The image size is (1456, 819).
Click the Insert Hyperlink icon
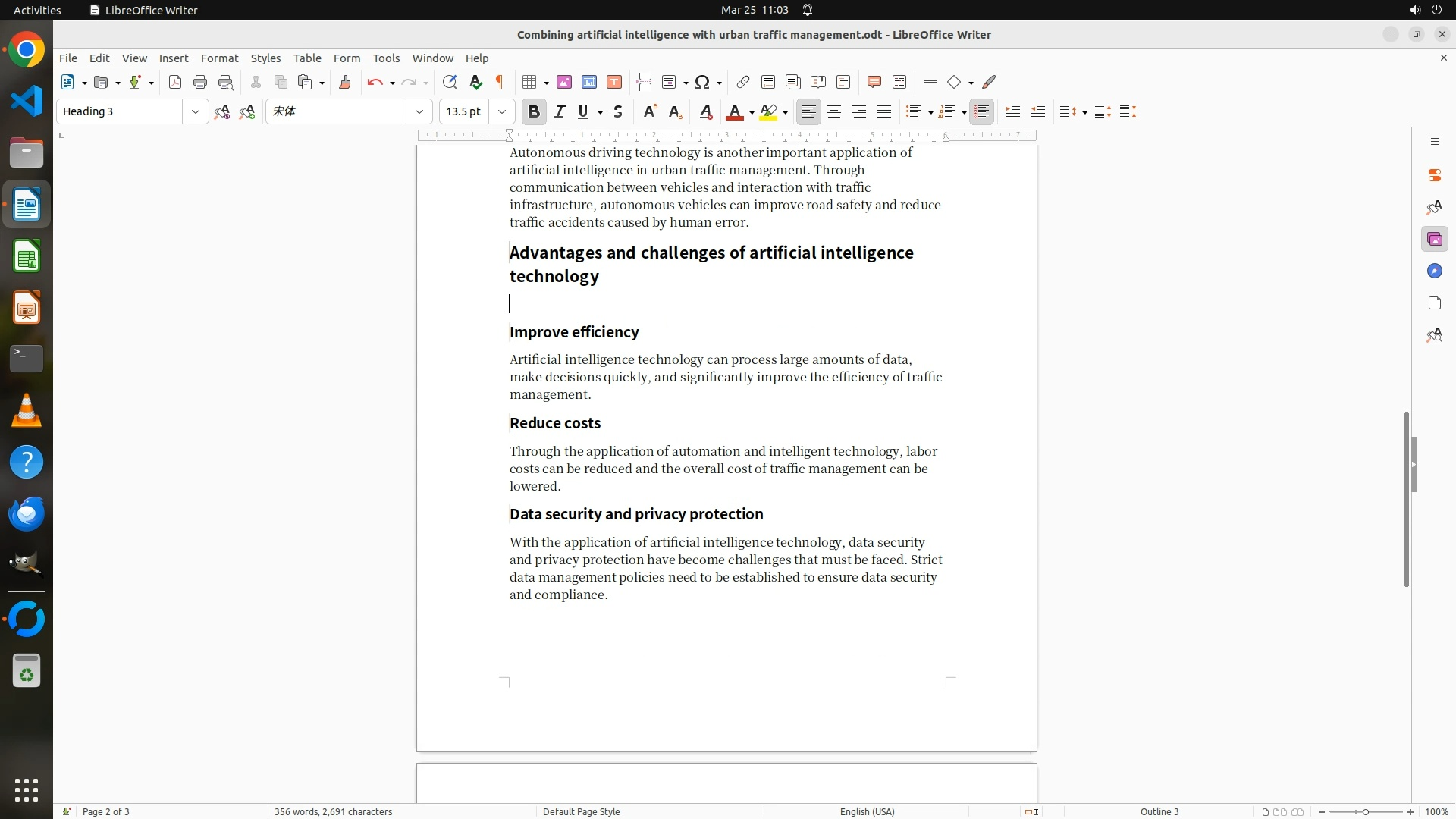click(x=743, y=83)
